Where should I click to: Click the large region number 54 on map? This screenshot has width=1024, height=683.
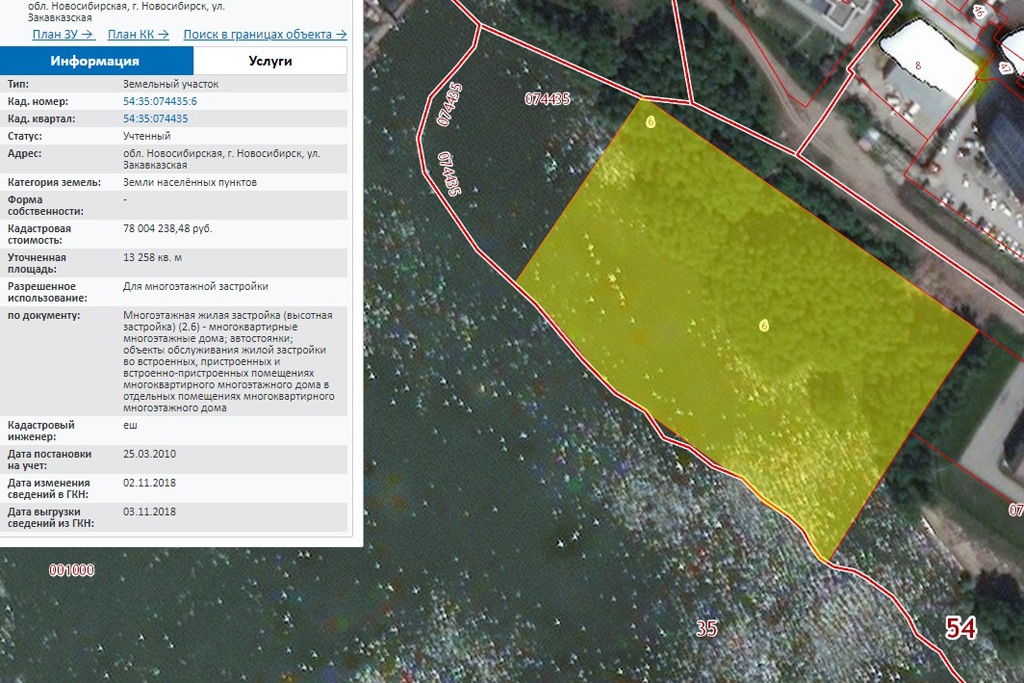tap(961, 628)
